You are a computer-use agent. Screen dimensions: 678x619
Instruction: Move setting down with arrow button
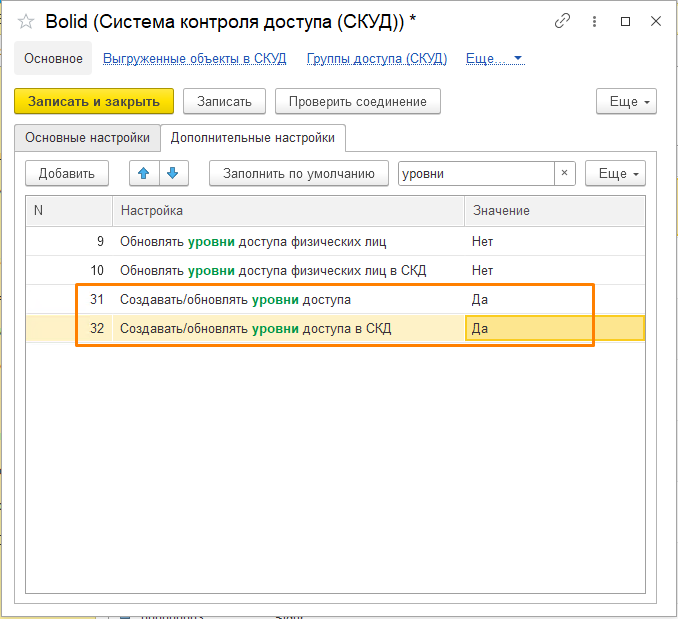tap(172, 173)
